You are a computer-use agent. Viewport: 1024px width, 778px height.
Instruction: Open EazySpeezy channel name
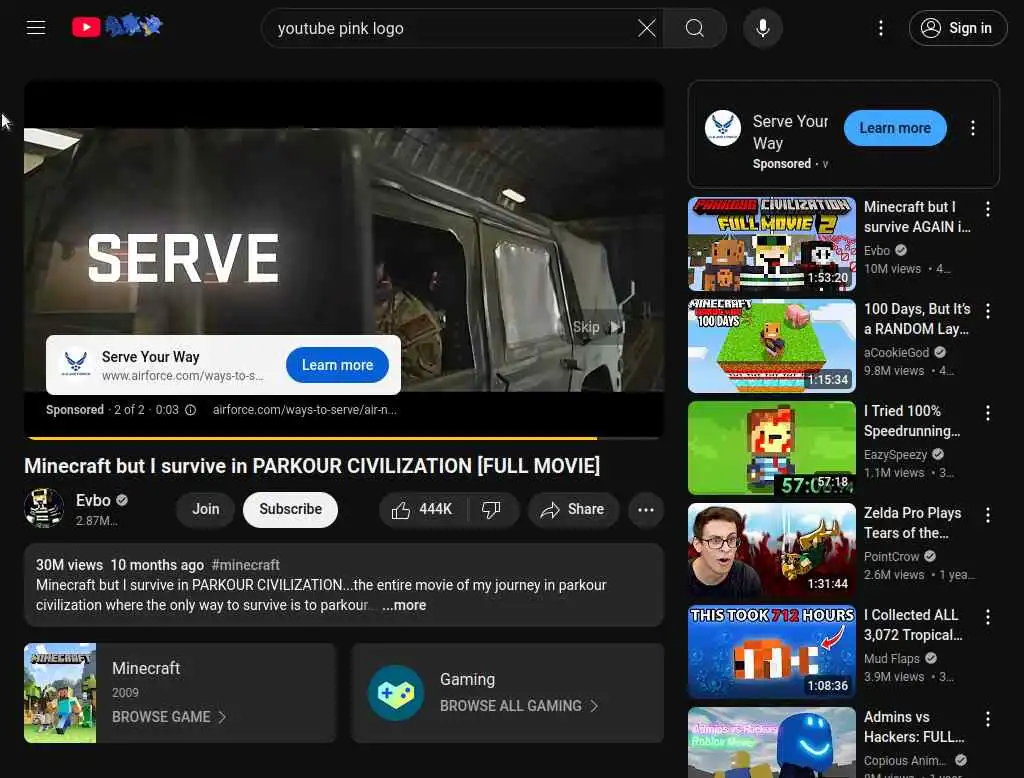pos(895,455)
